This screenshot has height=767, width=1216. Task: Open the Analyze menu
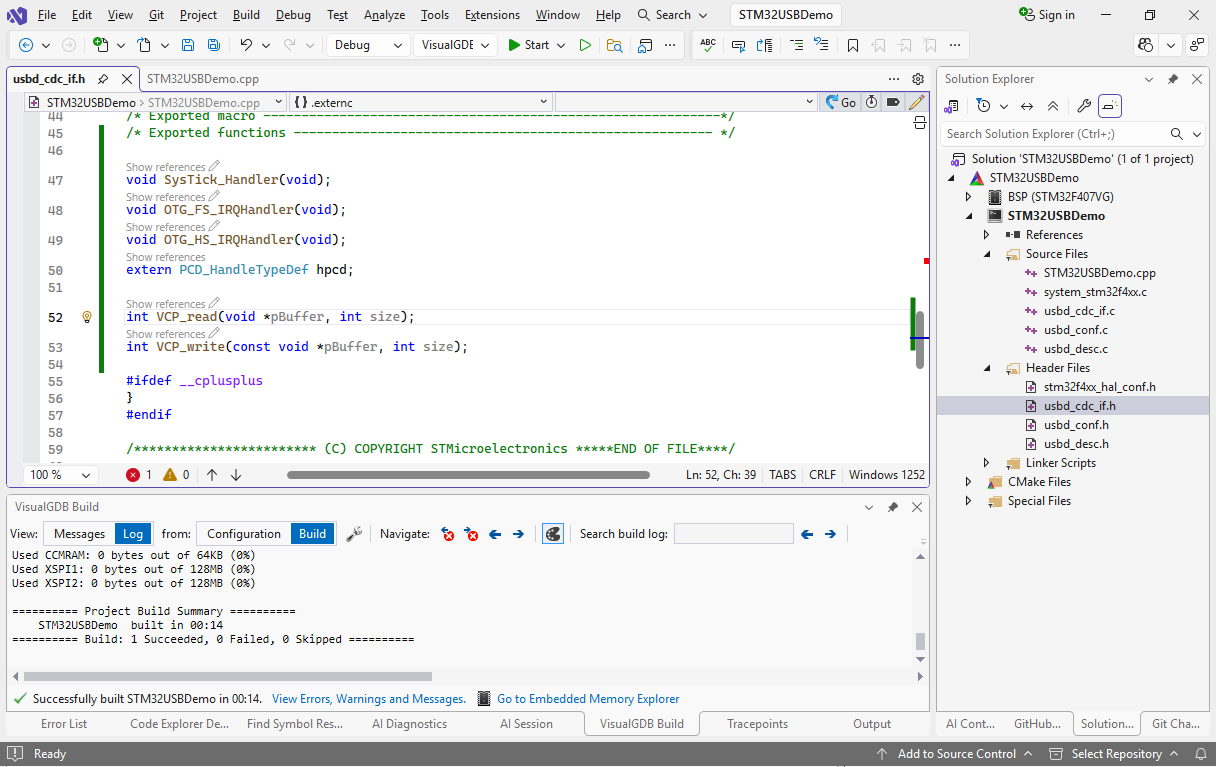384,15
